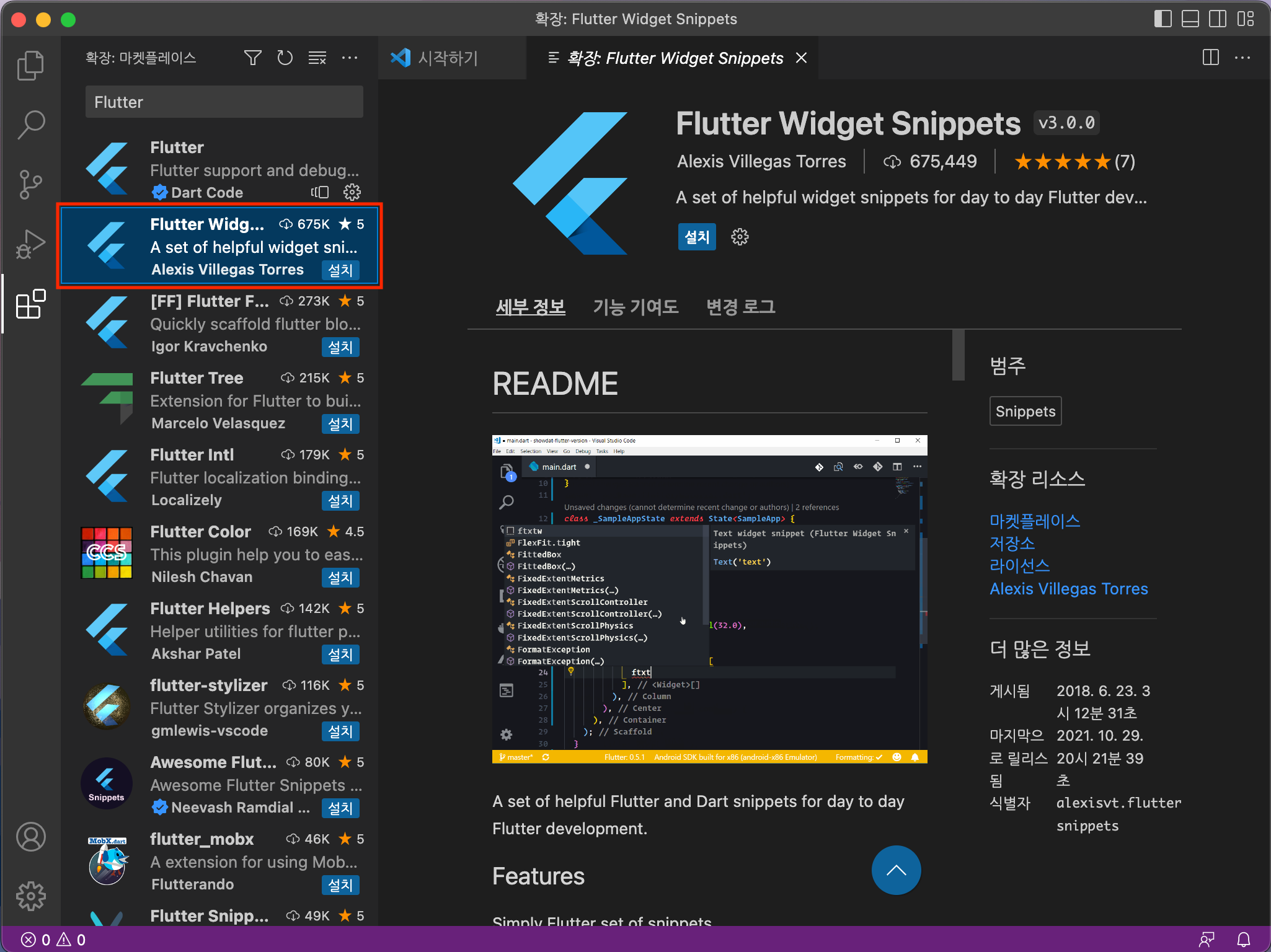Toggle the bottom panel layout button

[1190, 19]
